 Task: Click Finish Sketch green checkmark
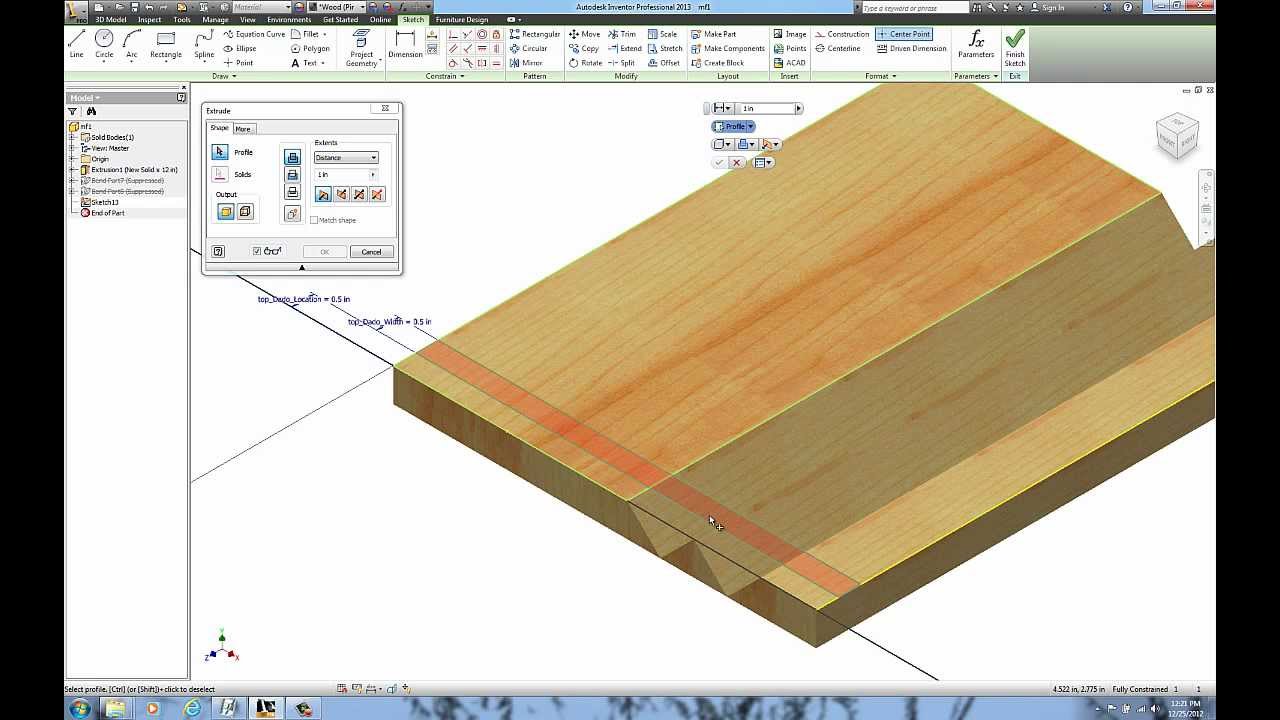[x=1015, y=47]
